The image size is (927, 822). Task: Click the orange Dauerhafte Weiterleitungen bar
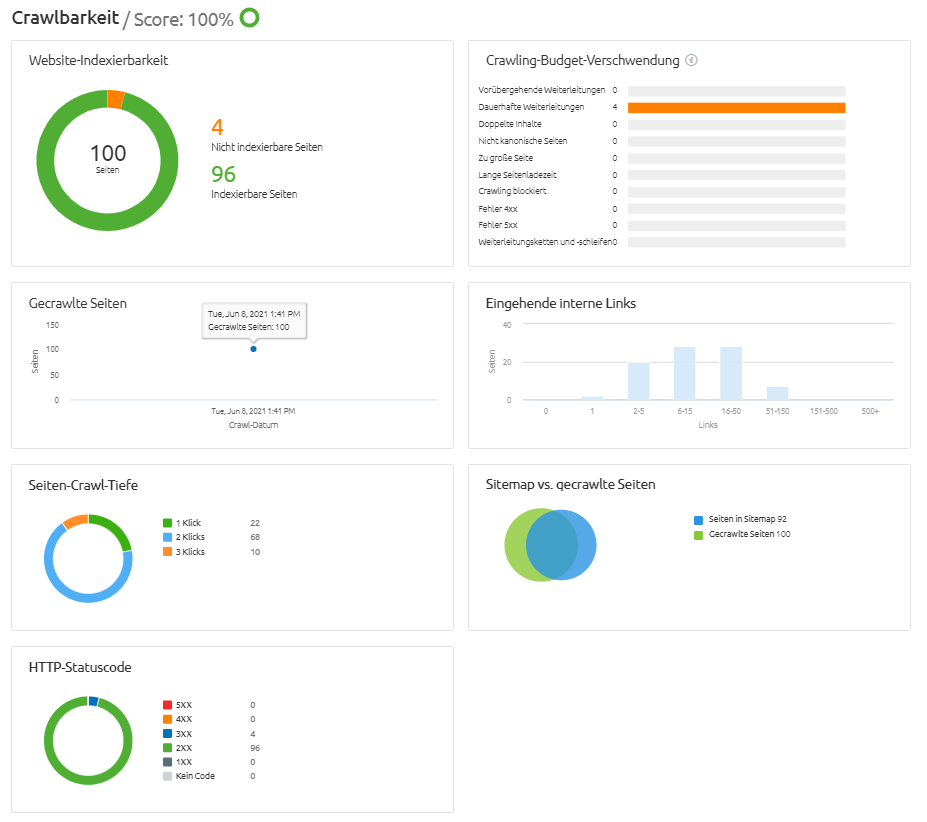(x=736, y=107)
